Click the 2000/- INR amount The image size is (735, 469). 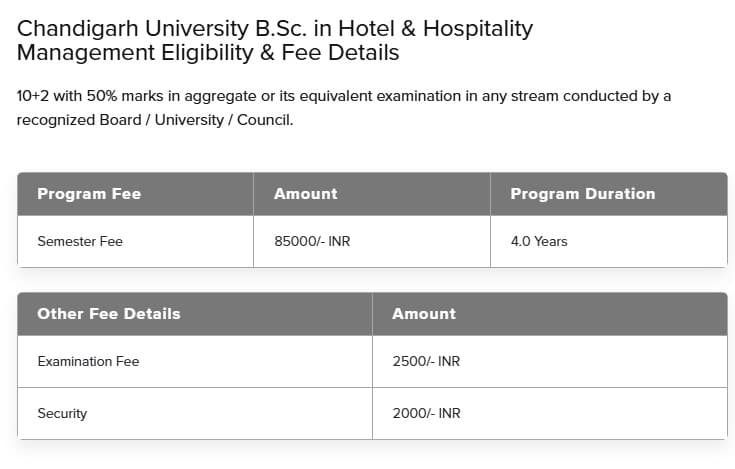(x=426, y=413)
